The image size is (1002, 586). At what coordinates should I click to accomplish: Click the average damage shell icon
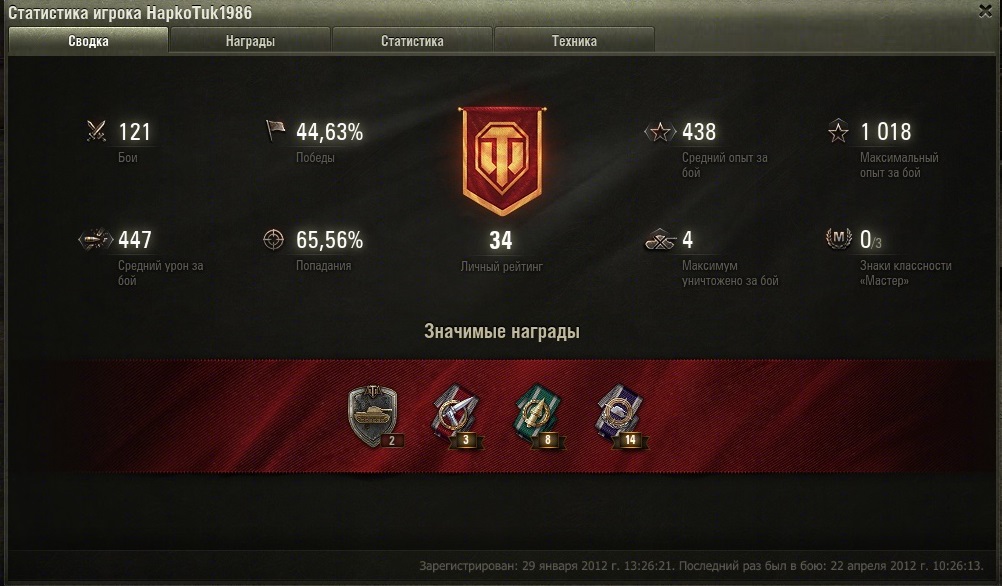coord(95,240)
